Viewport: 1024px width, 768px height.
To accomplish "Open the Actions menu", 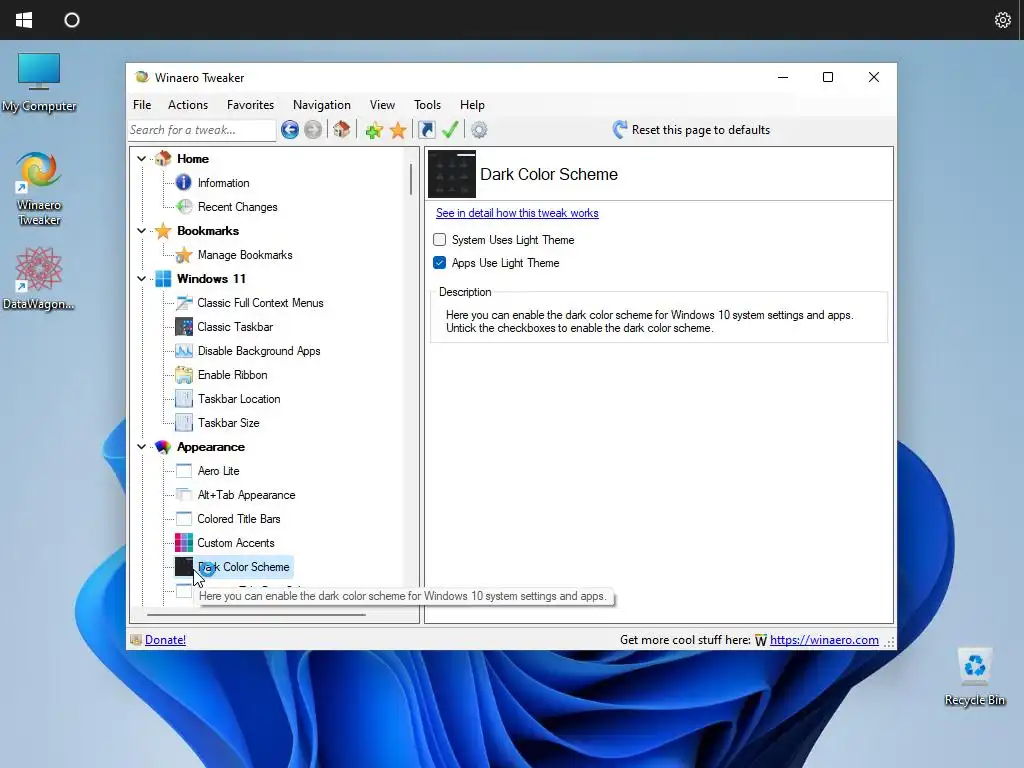I will [x=188, y=104].
